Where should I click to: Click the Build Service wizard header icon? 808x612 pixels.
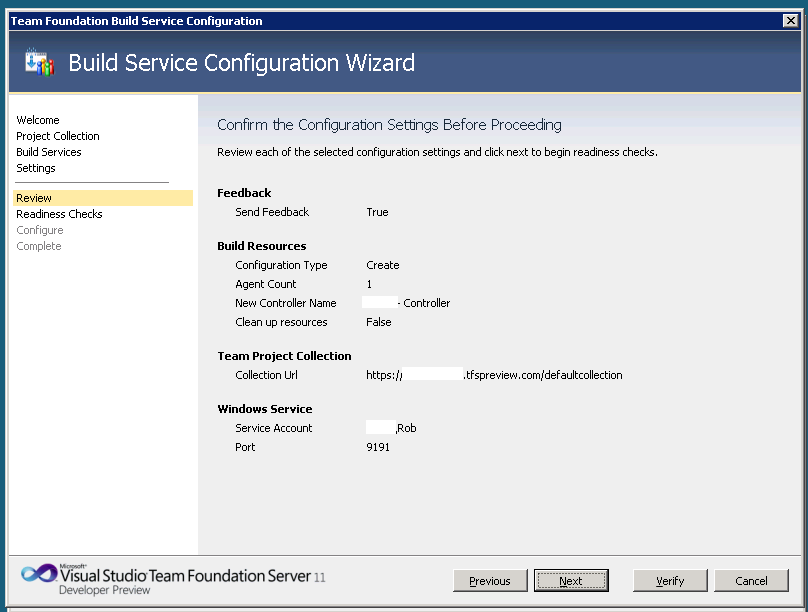click(x=39, y=62)
